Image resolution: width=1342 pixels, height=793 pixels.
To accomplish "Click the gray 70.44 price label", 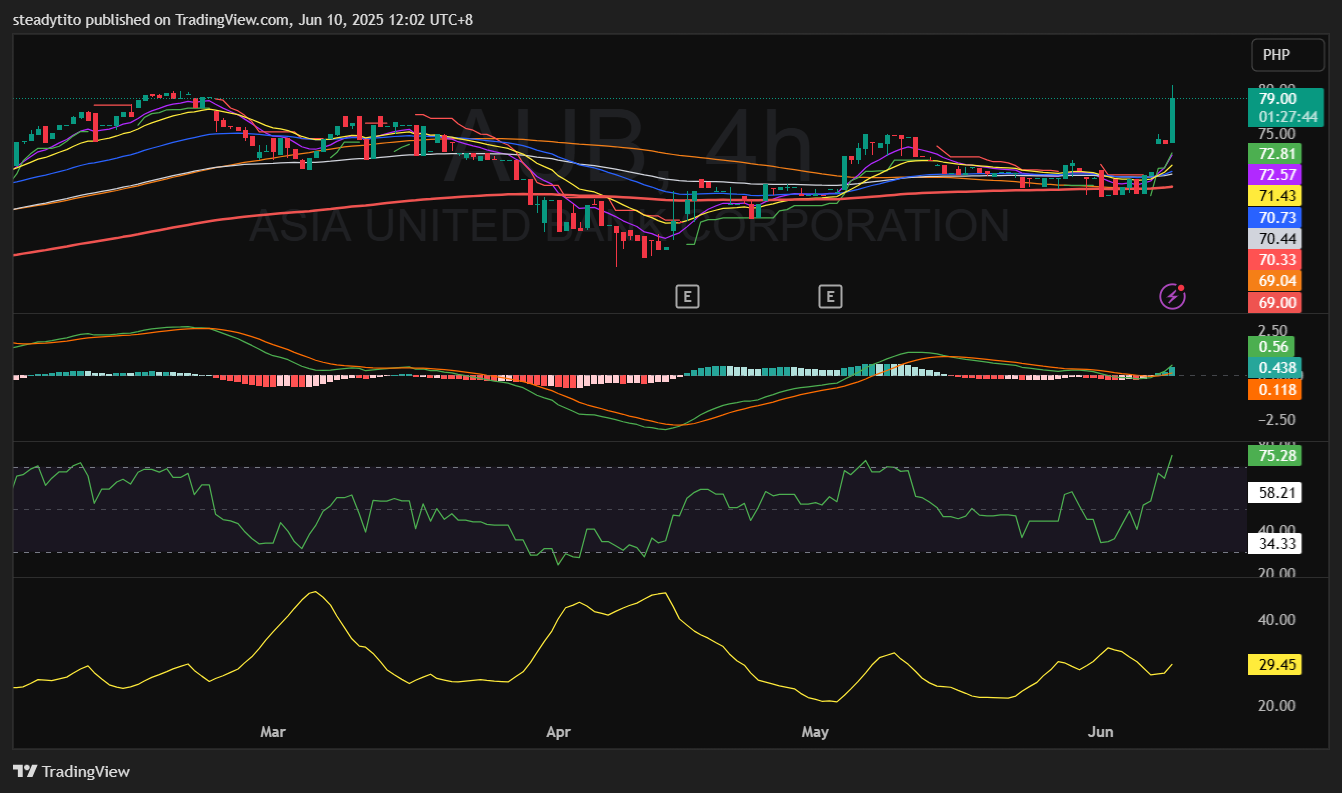I will pos(1275,238).
